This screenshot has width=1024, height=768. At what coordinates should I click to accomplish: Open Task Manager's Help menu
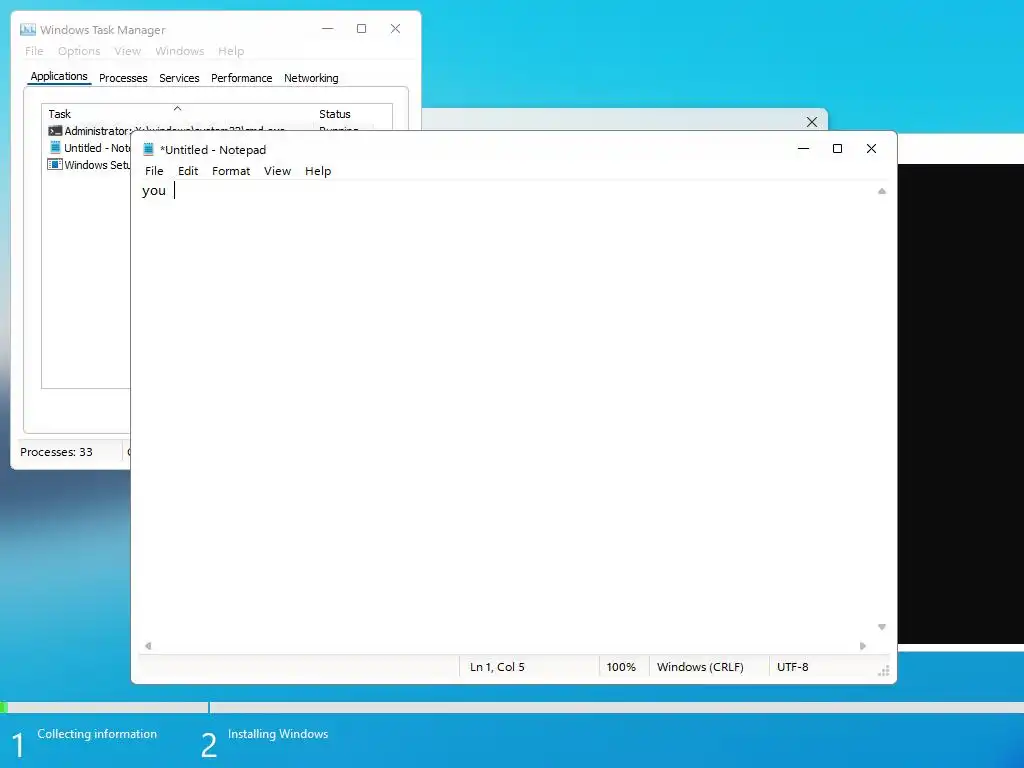point(231,51)
